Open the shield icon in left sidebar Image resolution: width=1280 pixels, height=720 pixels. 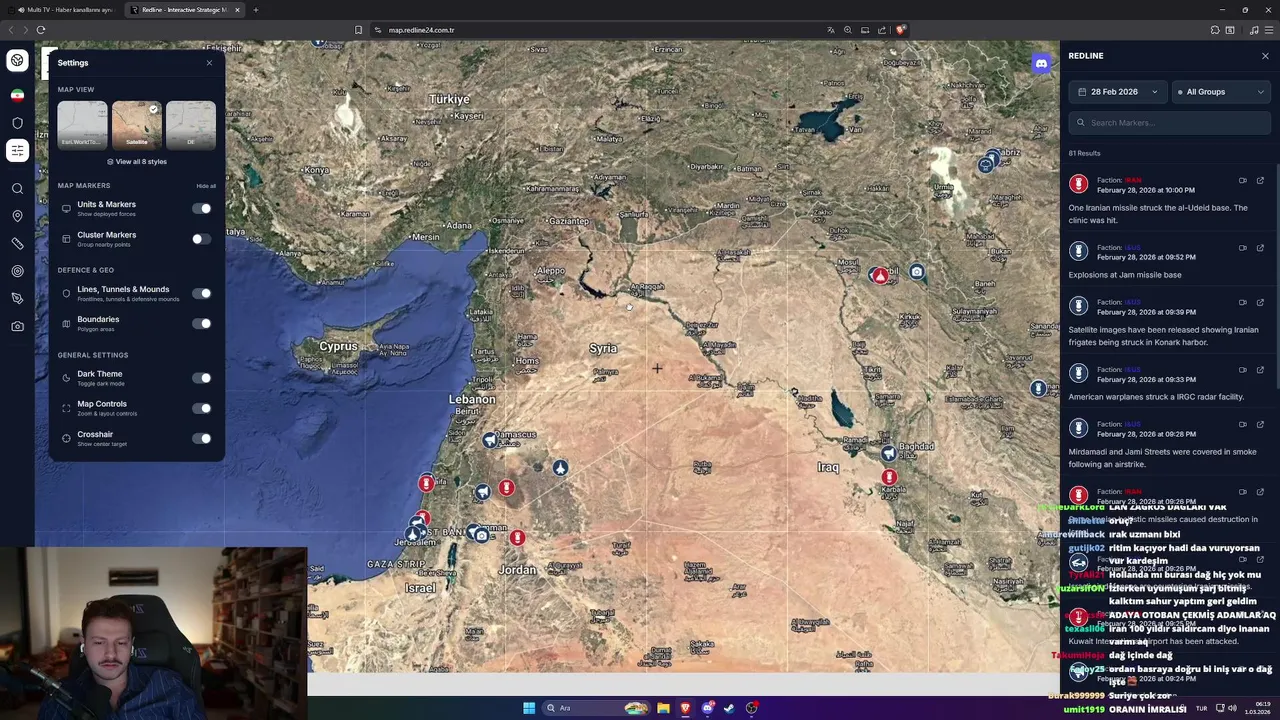point(17,123)
